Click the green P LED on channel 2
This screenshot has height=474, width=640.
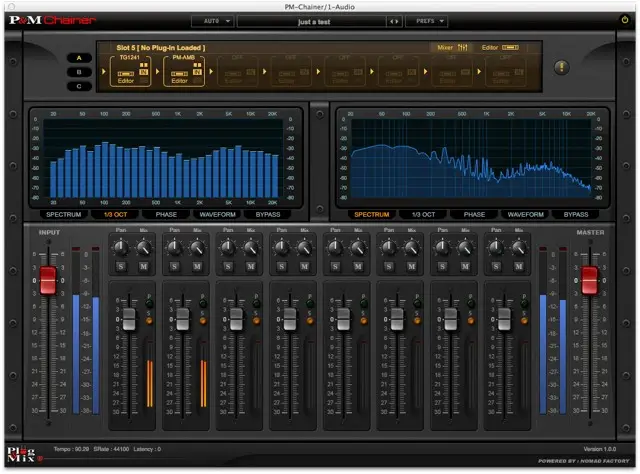[203, 303]
